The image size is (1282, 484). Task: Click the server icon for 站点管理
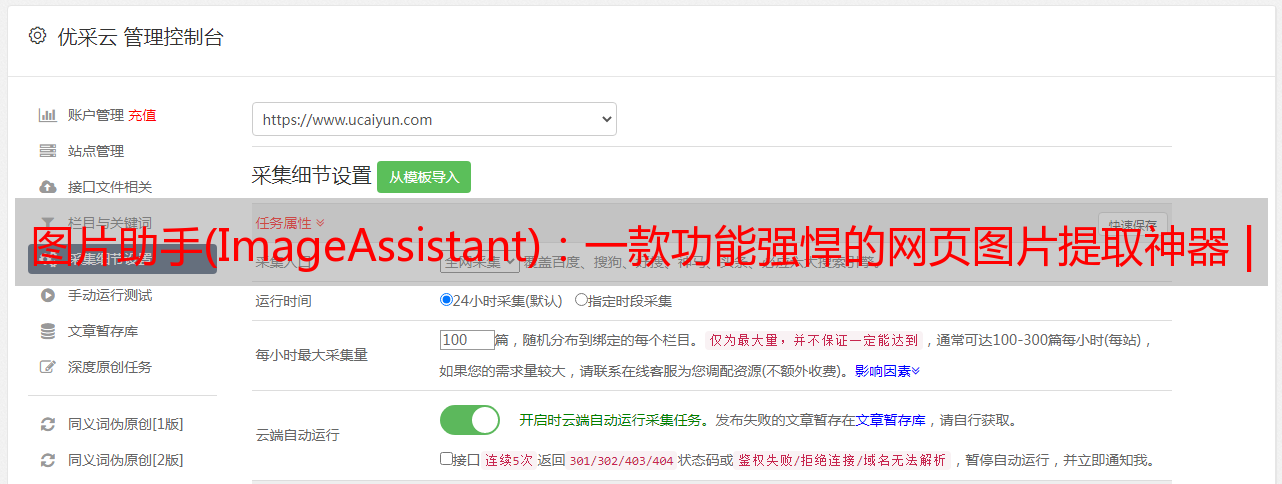pyautogui.click(x=47, y=151)
